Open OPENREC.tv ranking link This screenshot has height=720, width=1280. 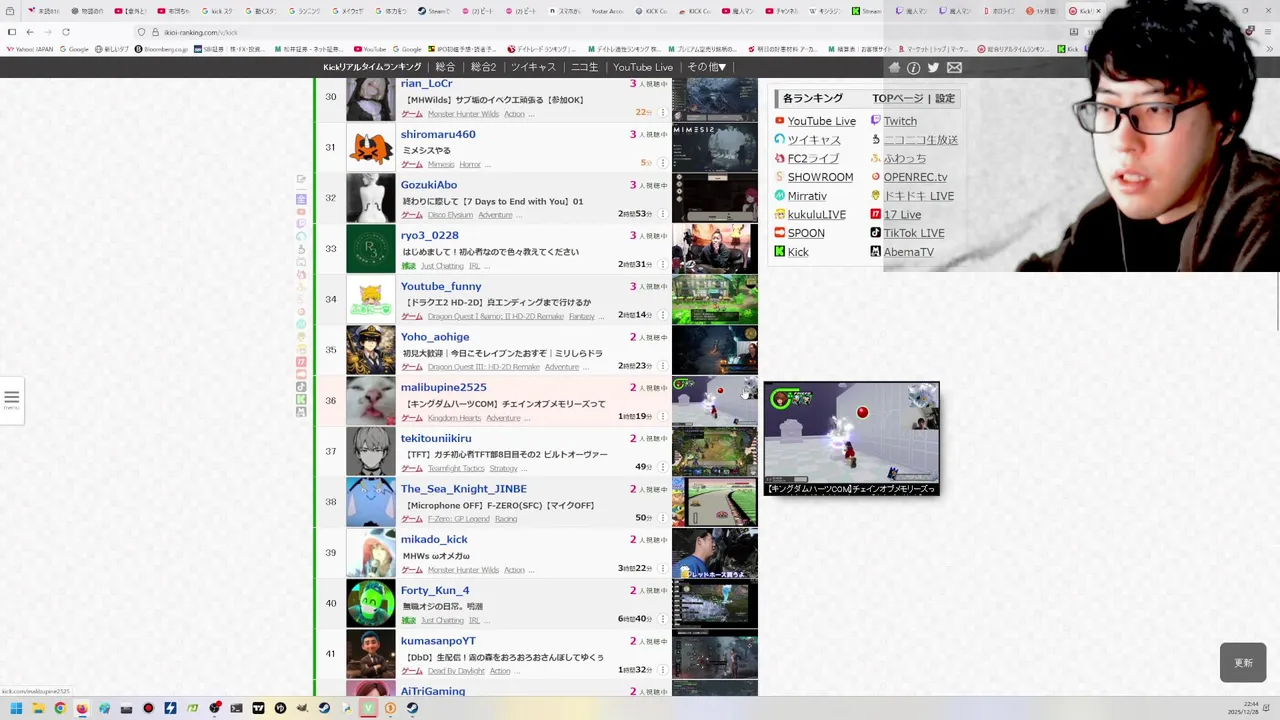point(915,177)
